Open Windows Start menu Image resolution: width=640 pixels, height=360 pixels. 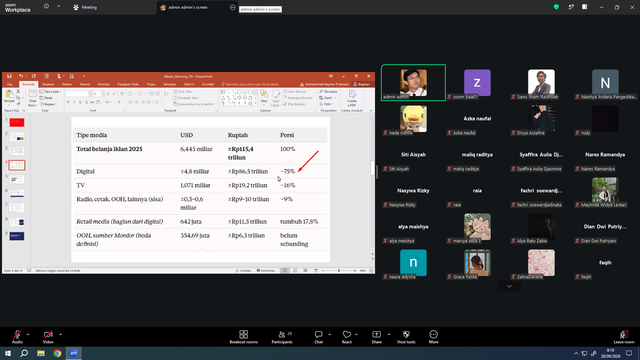(x=8, y=353)
